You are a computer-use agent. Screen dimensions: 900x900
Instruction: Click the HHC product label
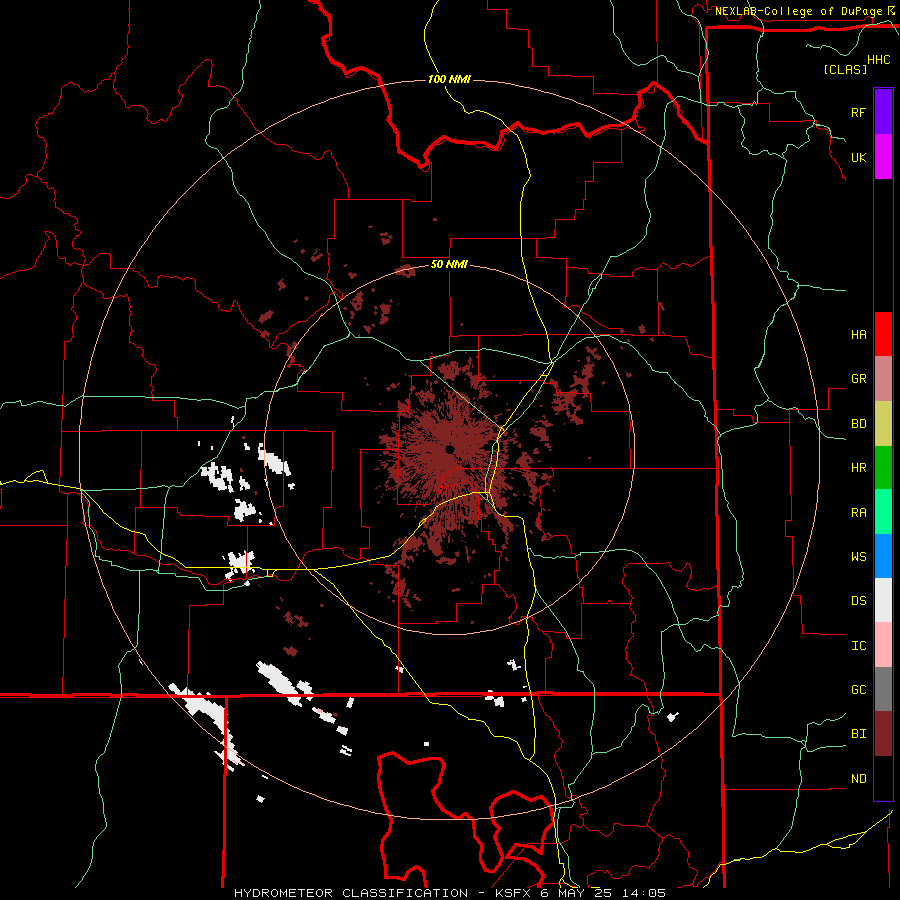(x=878, y=60)
